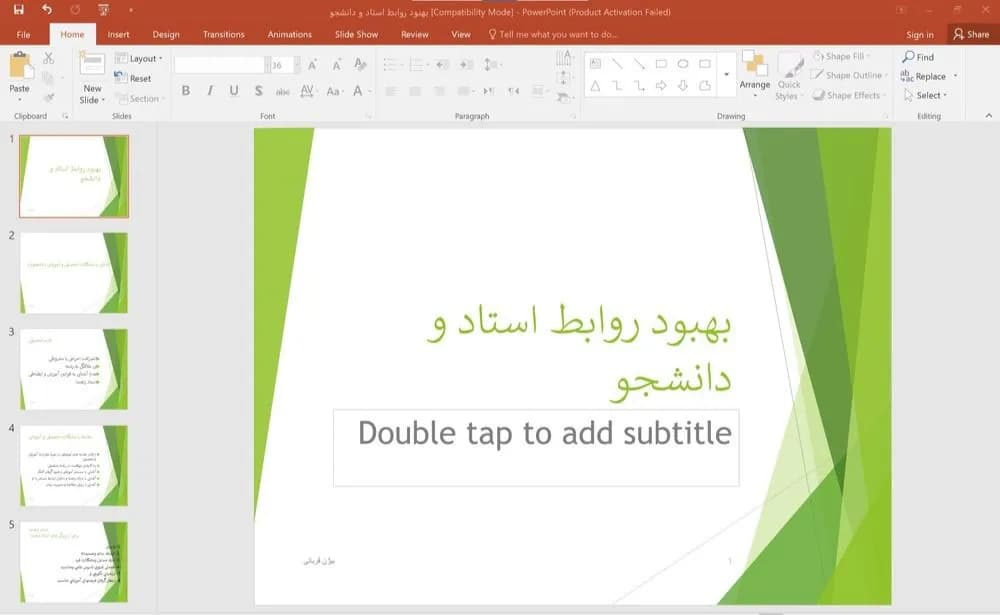Screen dimensions: 1000x615
Task: Select the Down Arrow shape
Action: 682,85
